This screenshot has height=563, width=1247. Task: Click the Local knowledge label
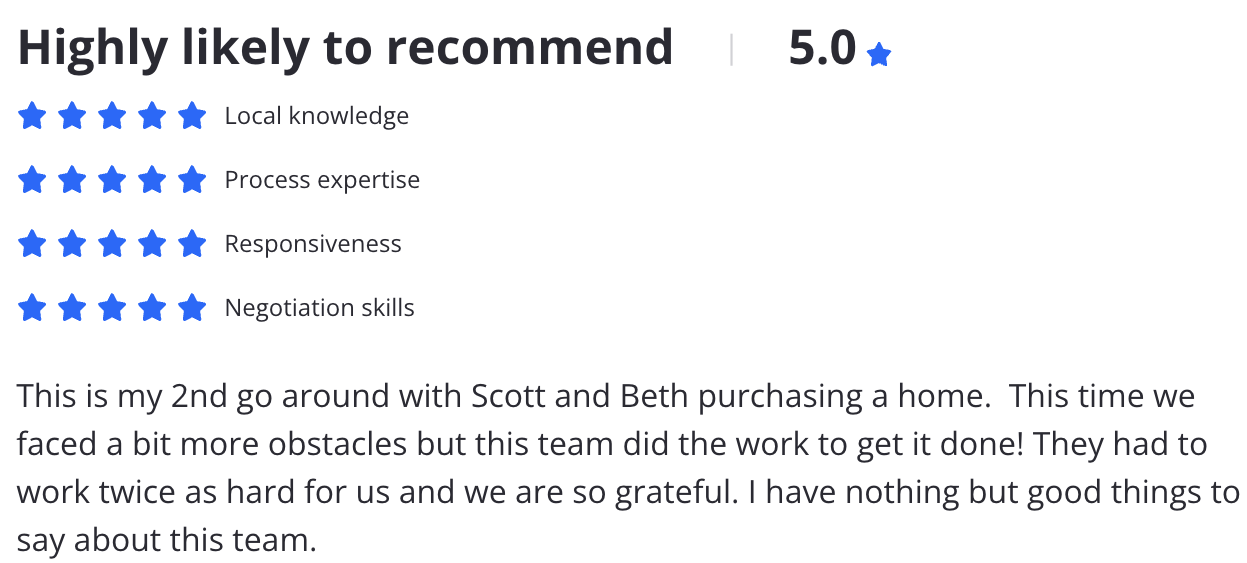(x=317, y=117)
